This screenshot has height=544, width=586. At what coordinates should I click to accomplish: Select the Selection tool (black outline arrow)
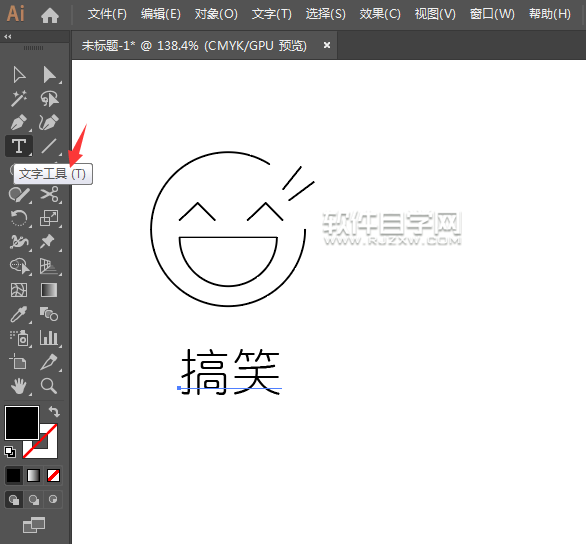pos(19,75)
